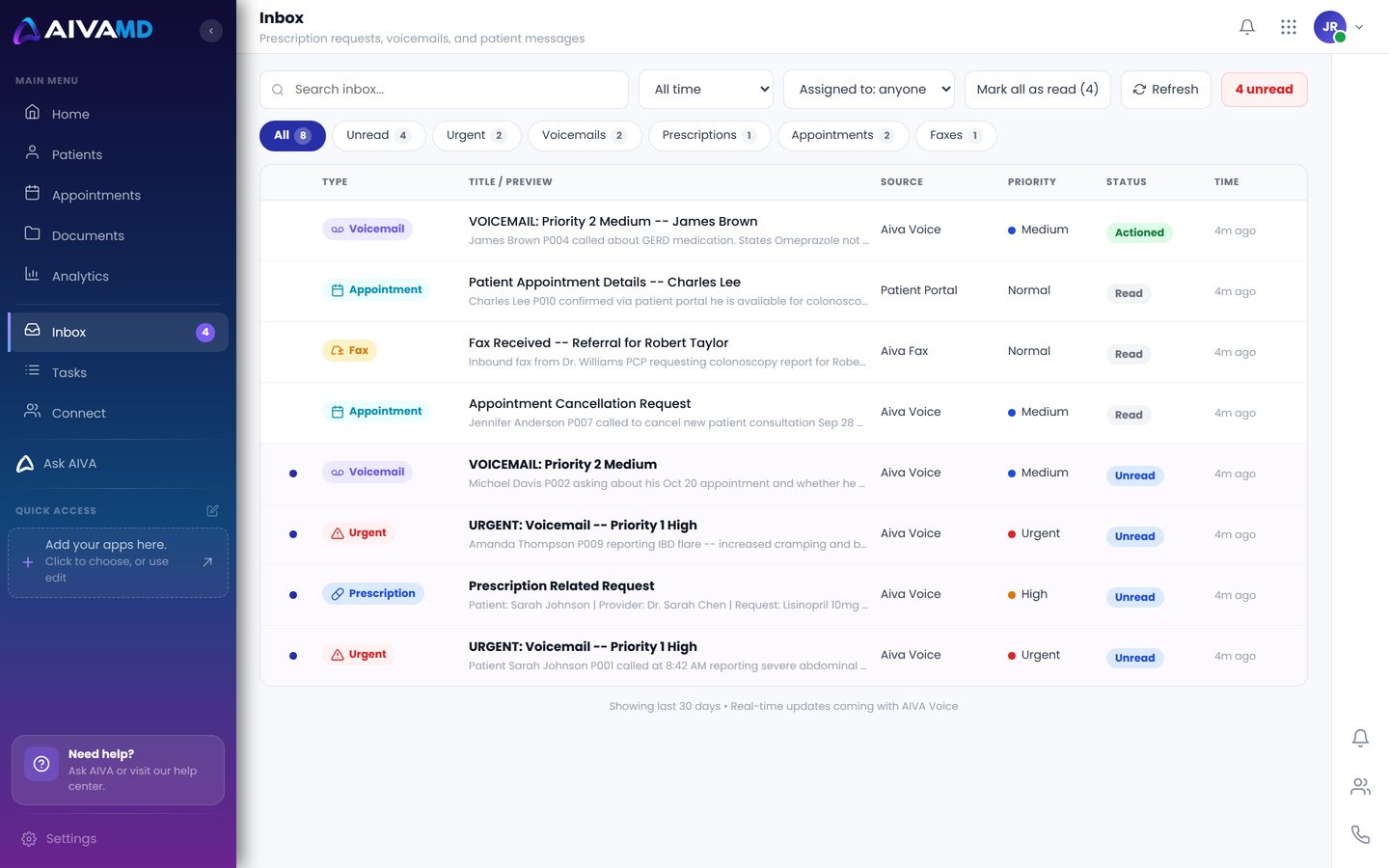Open the Amanda Thompson IBD flare message
The image size is (1389, 868).
(x=667, y=545)
